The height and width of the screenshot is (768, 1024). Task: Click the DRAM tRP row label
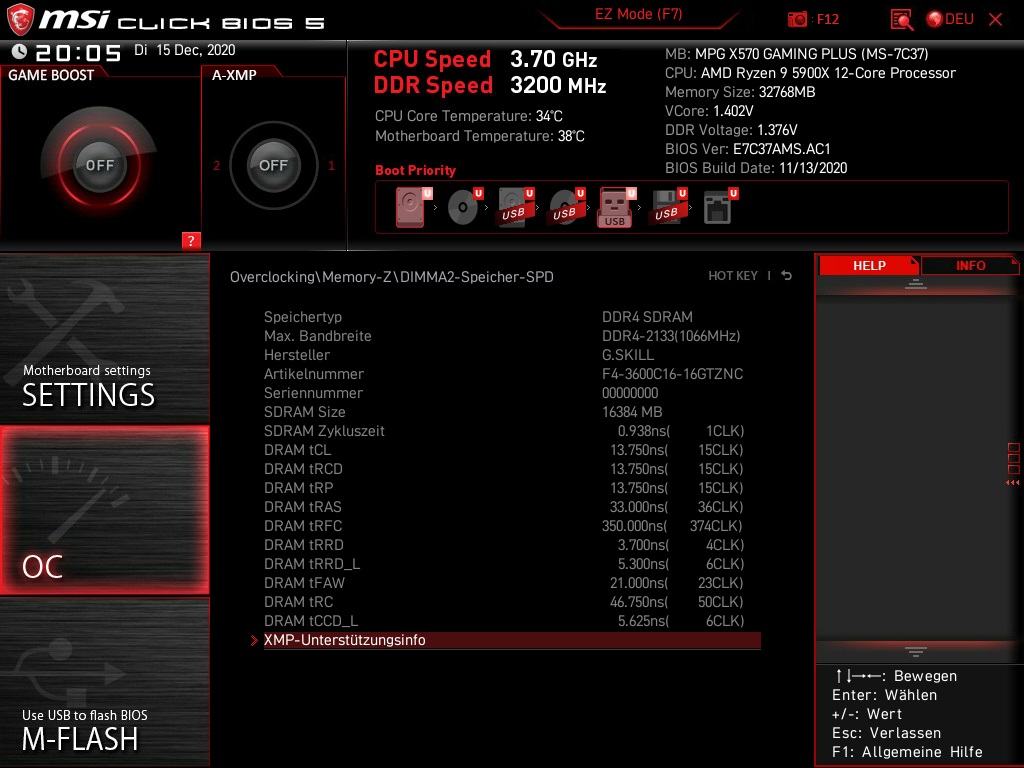click(x=298, y=488)
